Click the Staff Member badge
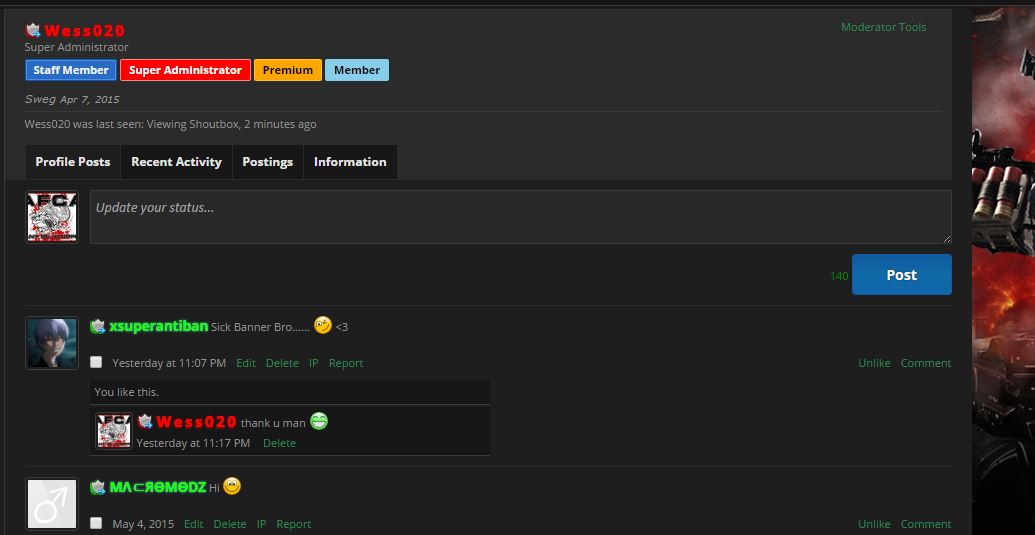Viewport: 1035px width, 535px height. click(70, 70)
